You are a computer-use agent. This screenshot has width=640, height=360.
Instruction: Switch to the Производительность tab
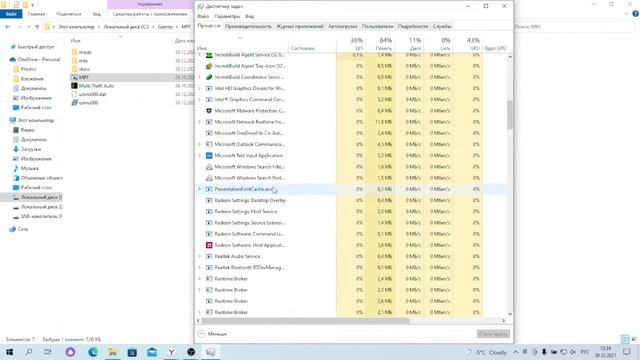(x=248, y=26)
